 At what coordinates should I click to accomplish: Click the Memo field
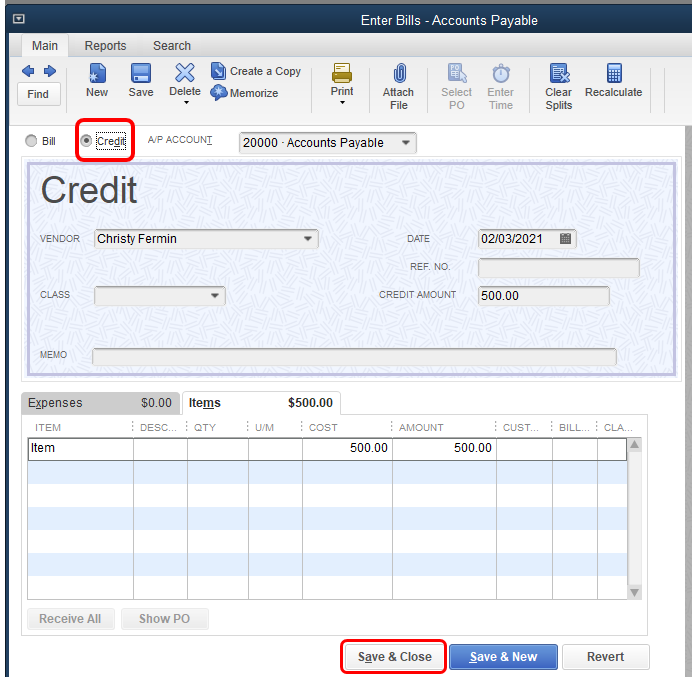pyautogui.click(x=354, y=356)
